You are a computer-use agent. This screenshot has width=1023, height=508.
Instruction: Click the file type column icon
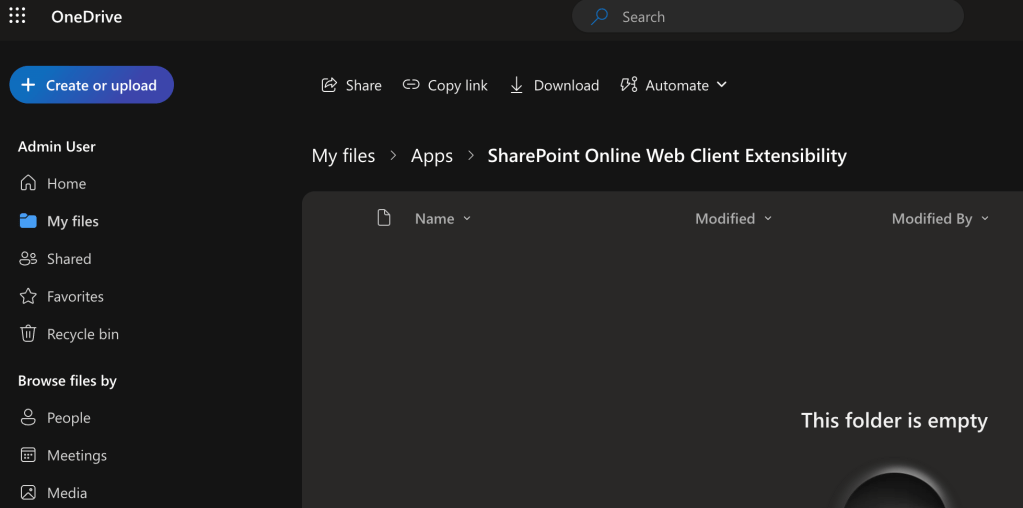click(384, 218)
